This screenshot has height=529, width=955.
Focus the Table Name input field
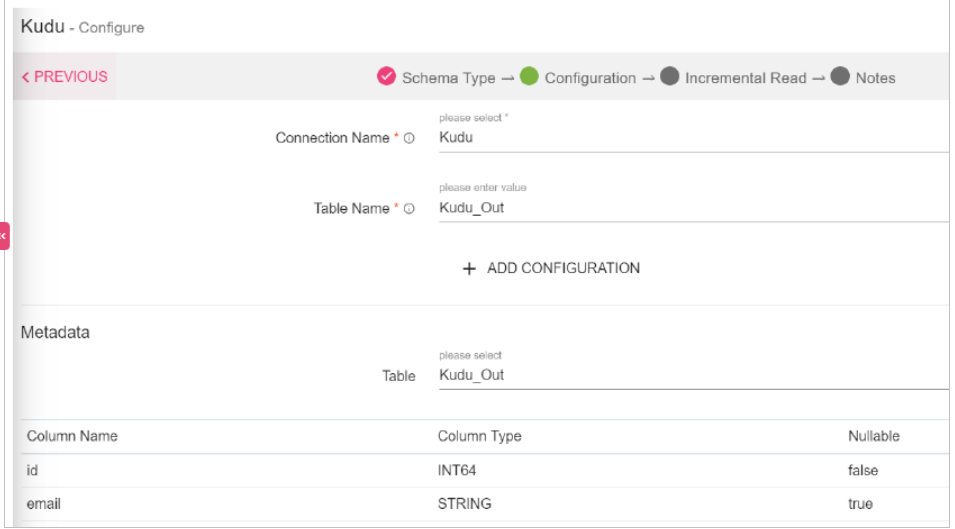pos(693,208)
